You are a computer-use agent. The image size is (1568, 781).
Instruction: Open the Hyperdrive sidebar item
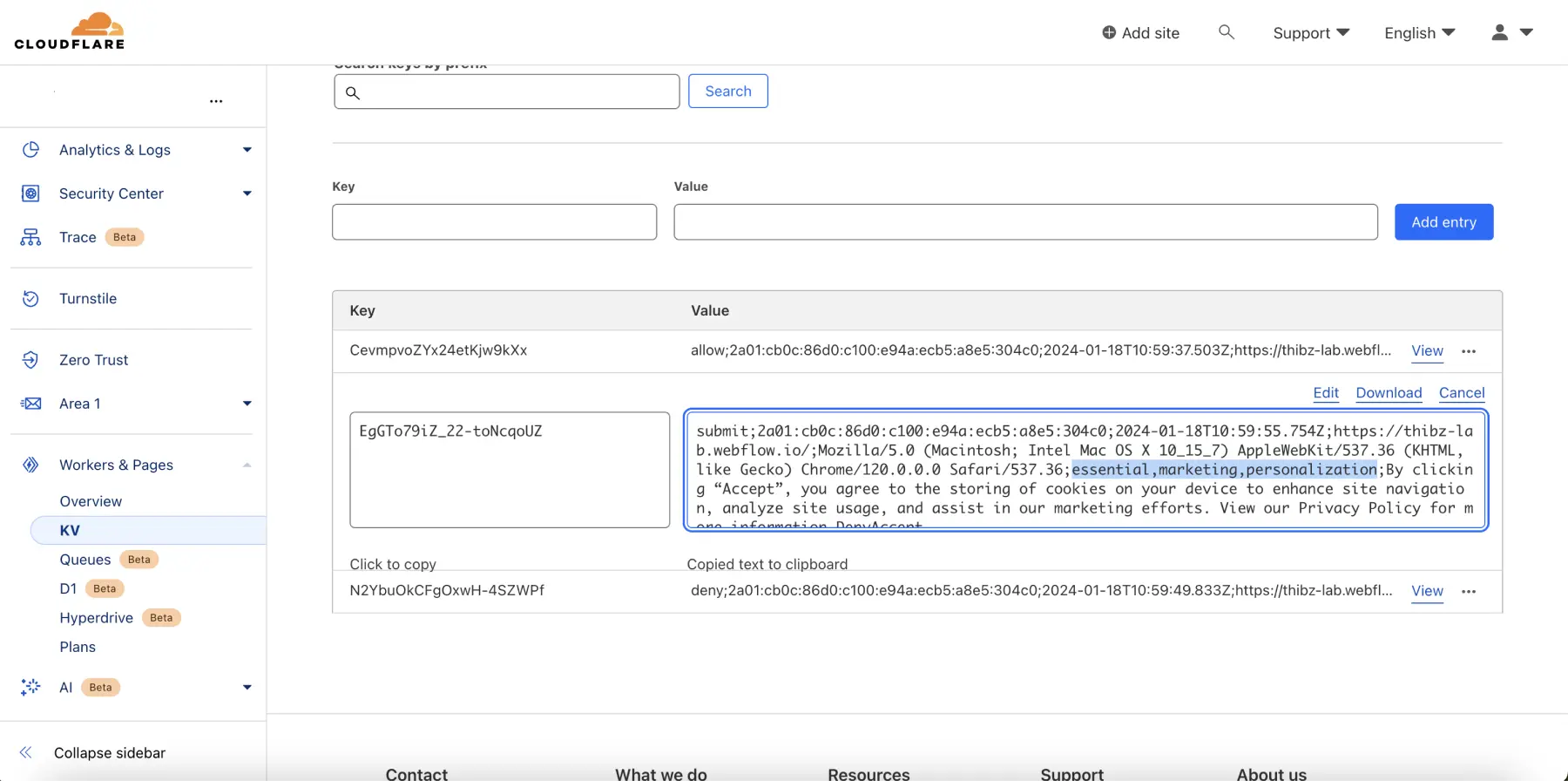pos(96,618)
